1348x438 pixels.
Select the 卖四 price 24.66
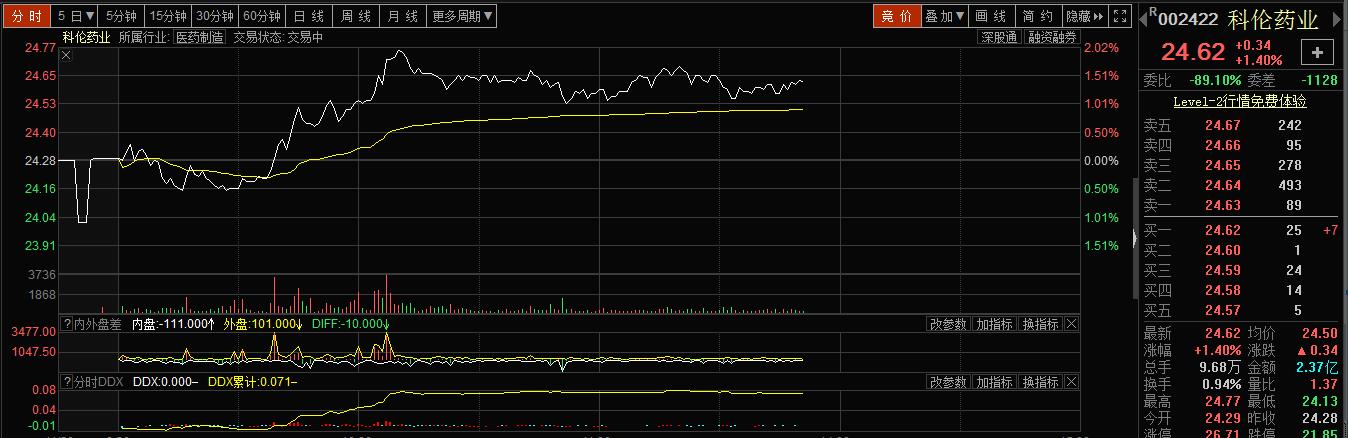coord(1223,145)
